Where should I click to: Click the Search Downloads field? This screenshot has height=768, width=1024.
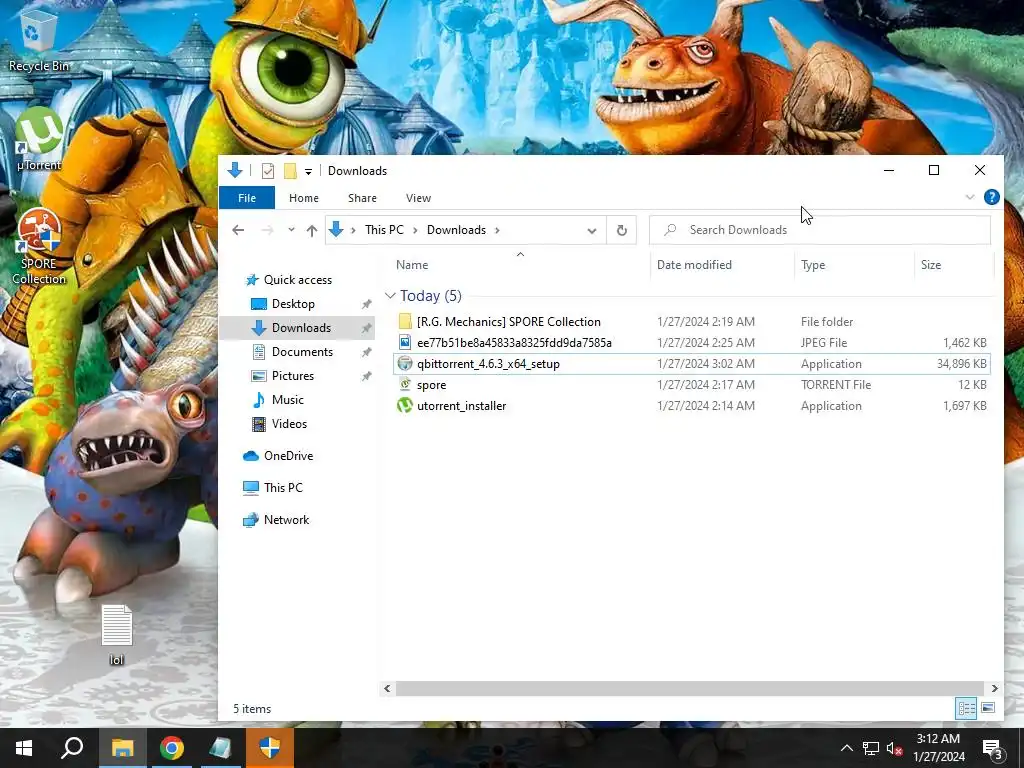pos(820,230)
